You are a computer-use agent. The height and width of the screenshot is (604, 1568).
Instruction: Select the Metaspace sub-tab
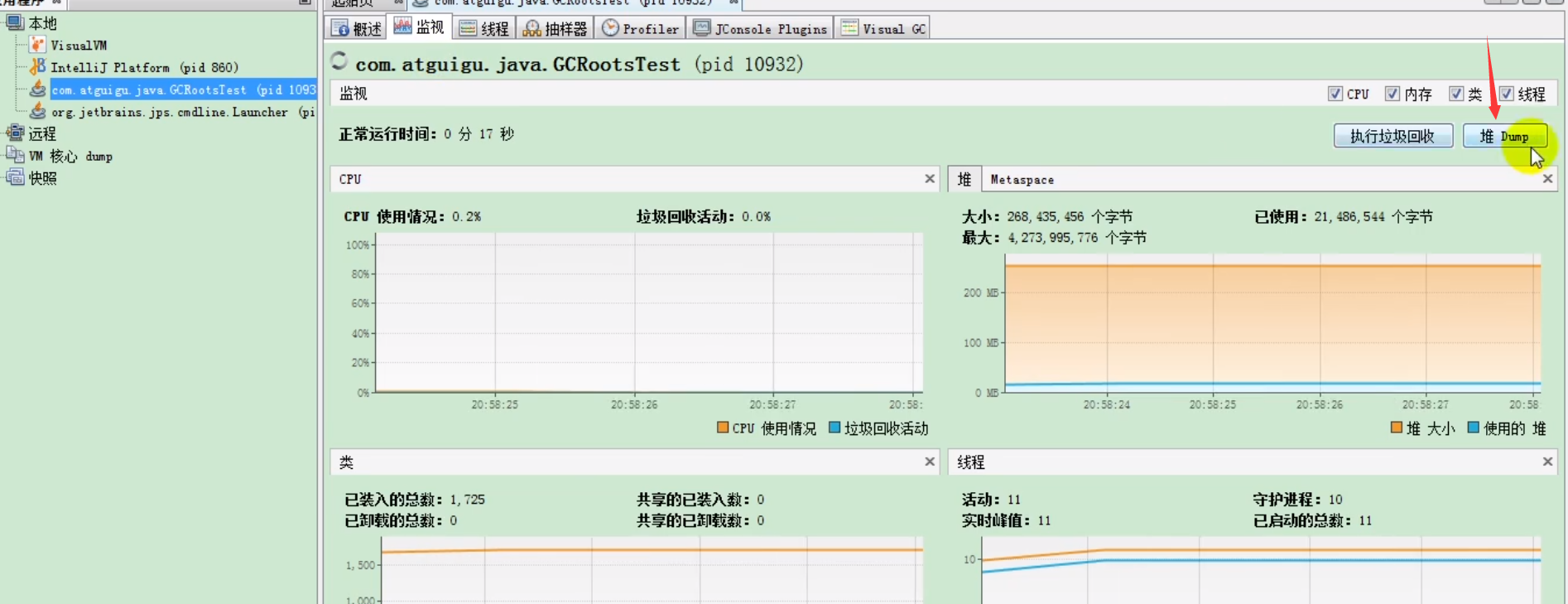click(x=1022, y=179)
